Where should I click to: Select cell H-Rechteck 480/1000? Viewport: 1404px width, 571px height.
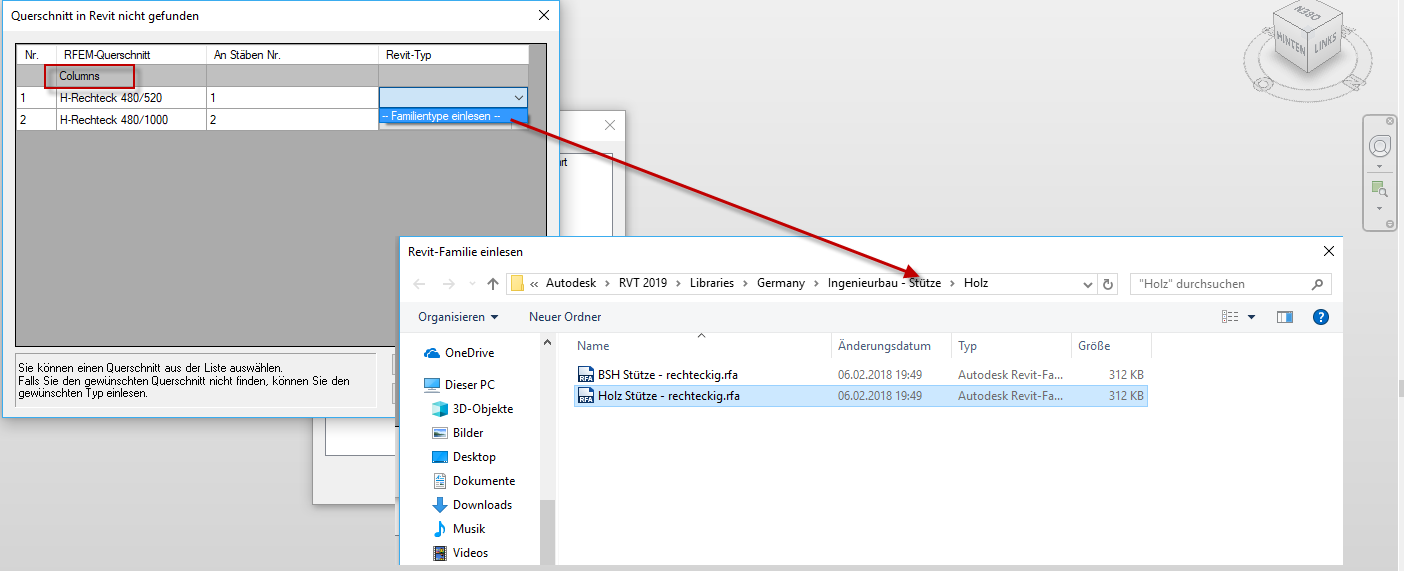point(132,120)
